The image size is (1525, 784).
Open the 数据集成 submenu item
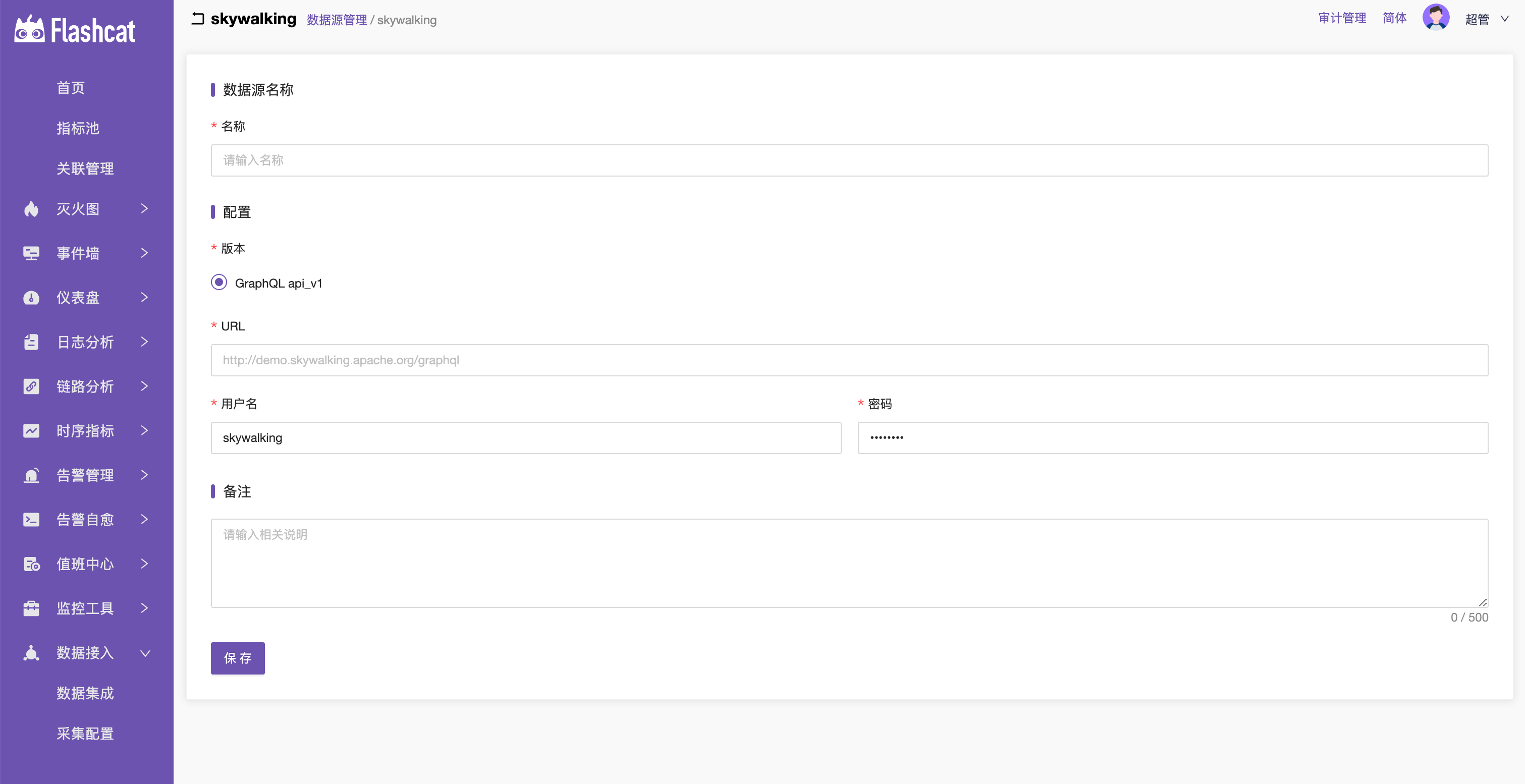pos(85,694)
